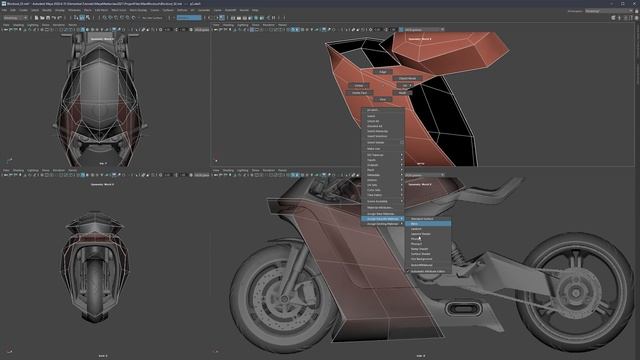
Task: Choose Ramp Shader material
Action: tap(428, 249)
